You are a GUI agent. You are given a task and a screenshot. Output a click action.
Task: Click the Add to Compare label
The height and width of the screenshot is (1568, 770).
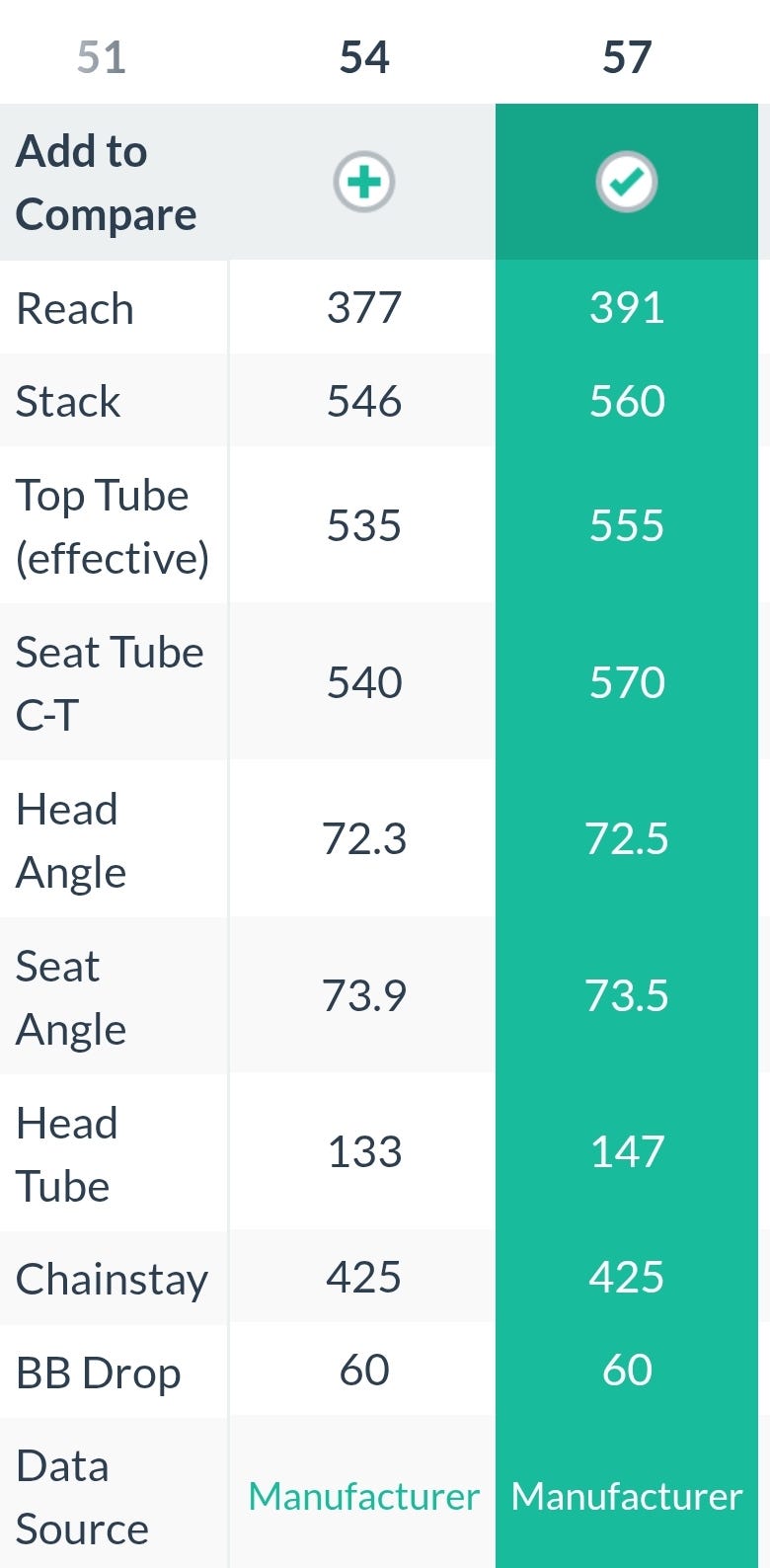pos(106,183)
